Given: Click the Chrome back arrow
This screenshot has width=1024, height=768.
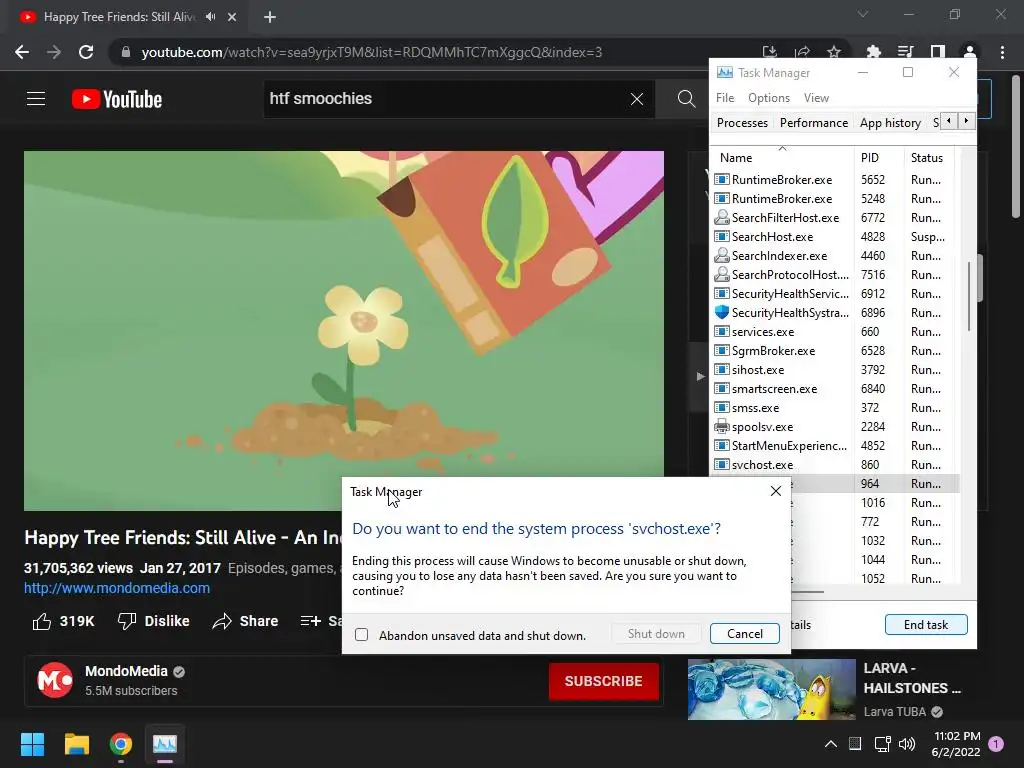Looking at the screenshot, I should [22, 52].
